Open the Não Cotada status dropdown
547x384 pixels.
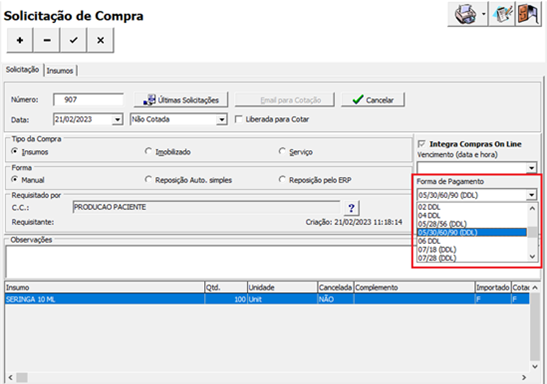coord(222,120)
